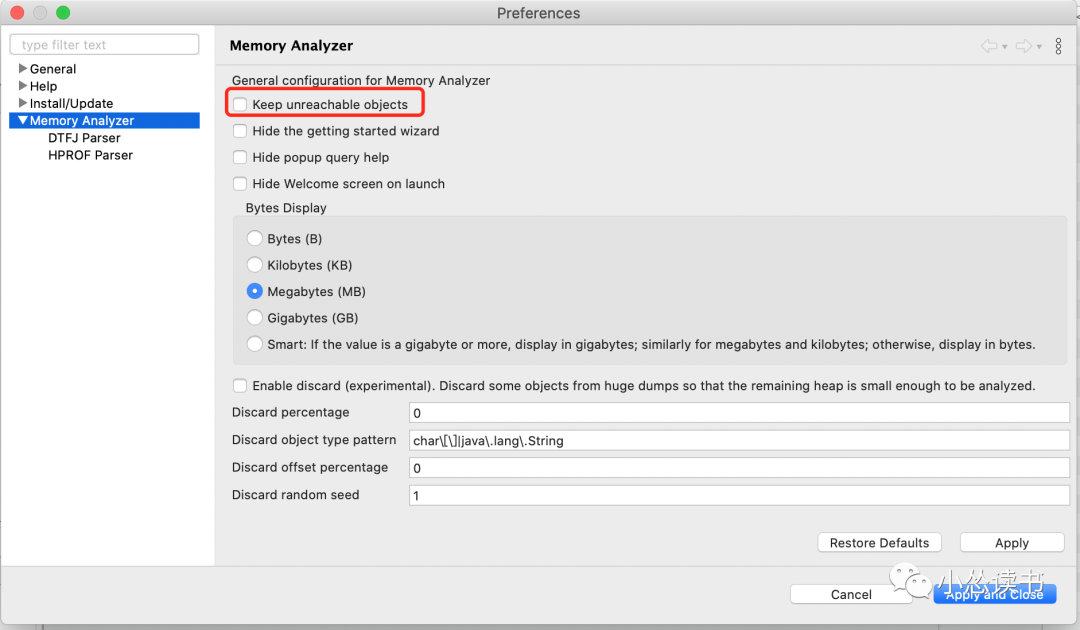Click the Restore Defaults button
The width and height of the screenshot is (1080, 630).
879,543
